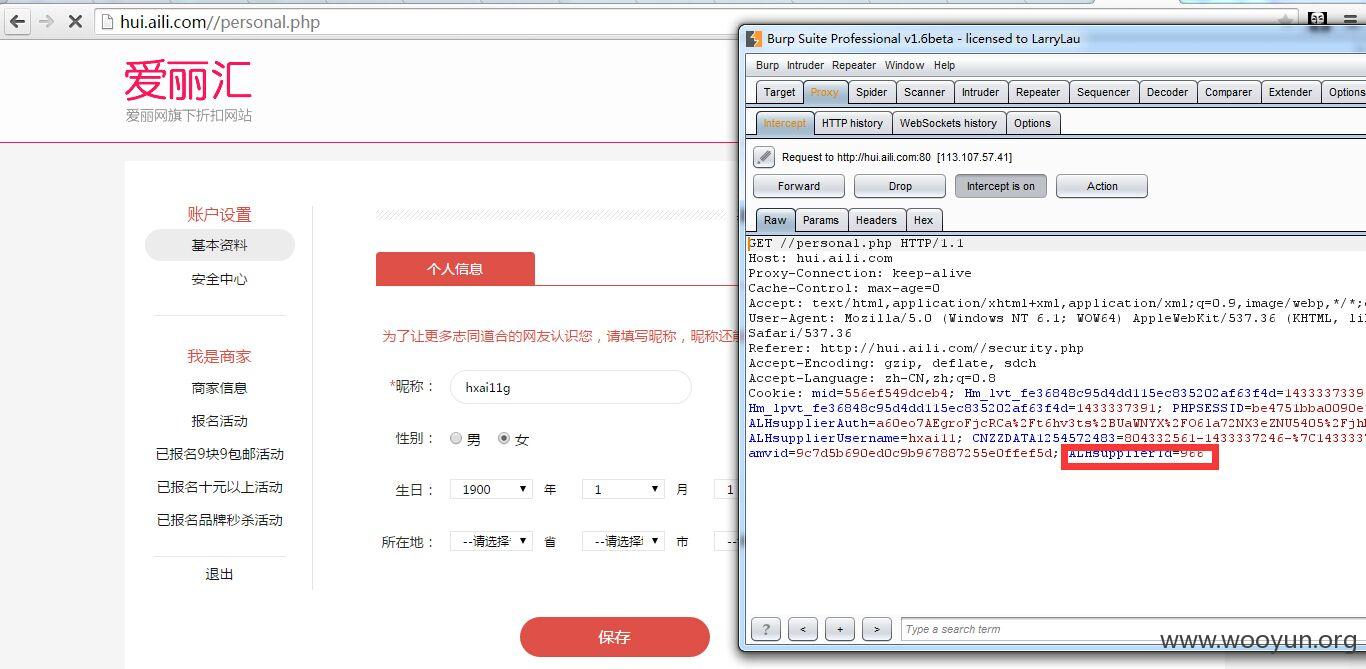The width and height of the screenshot is (1366, 669).
Task: Open 报名活动 in the sidebar
Action: [x=219, y=421]
